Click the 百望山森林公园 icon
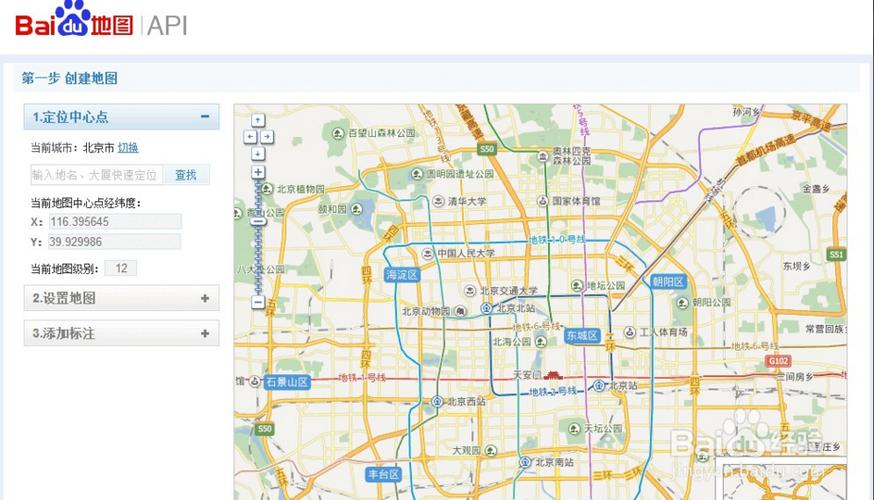 338,133
